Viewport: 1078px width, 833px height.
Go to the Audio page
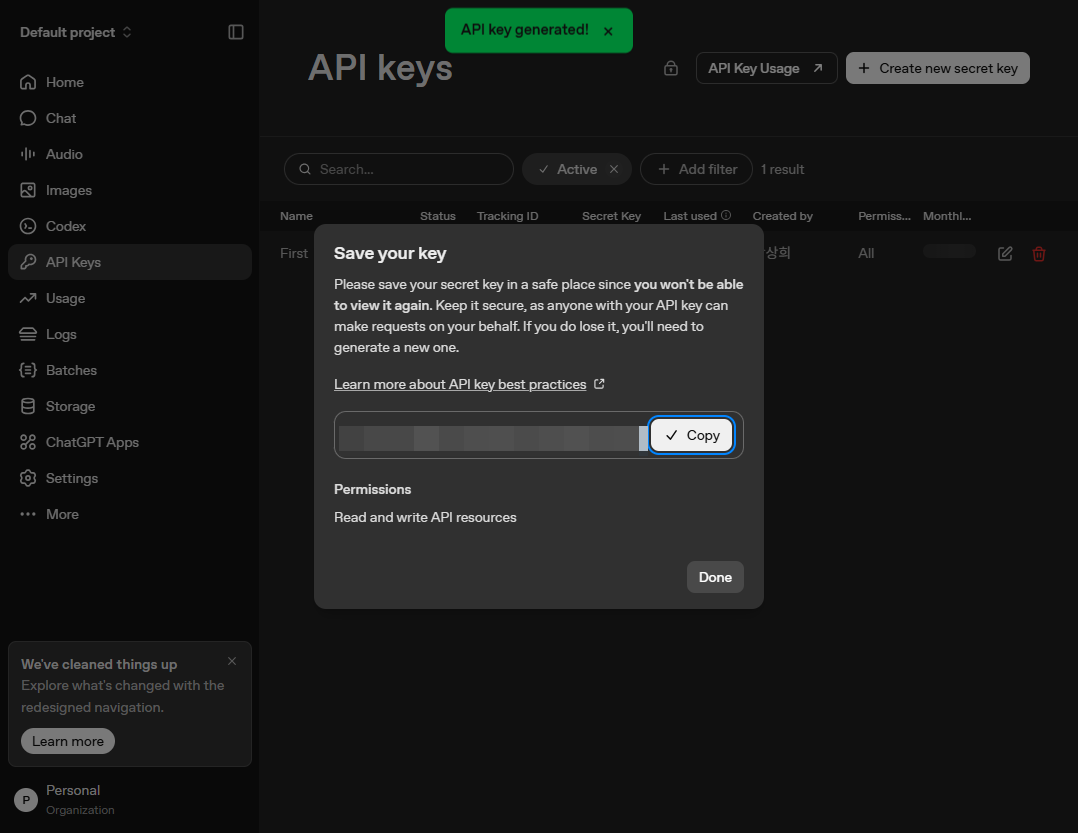tap(129, 154)
